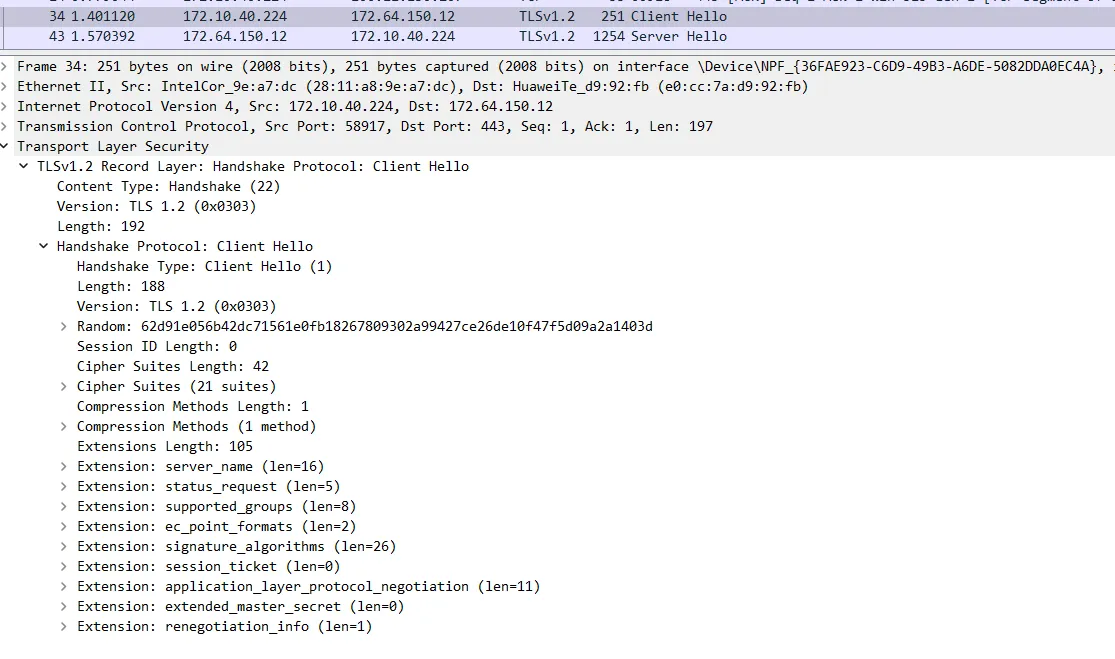Image resolution: width=1115 pixels, height=659 pixels.
Task: Select the Session ID Length field
Action: (x=157, y=346)
